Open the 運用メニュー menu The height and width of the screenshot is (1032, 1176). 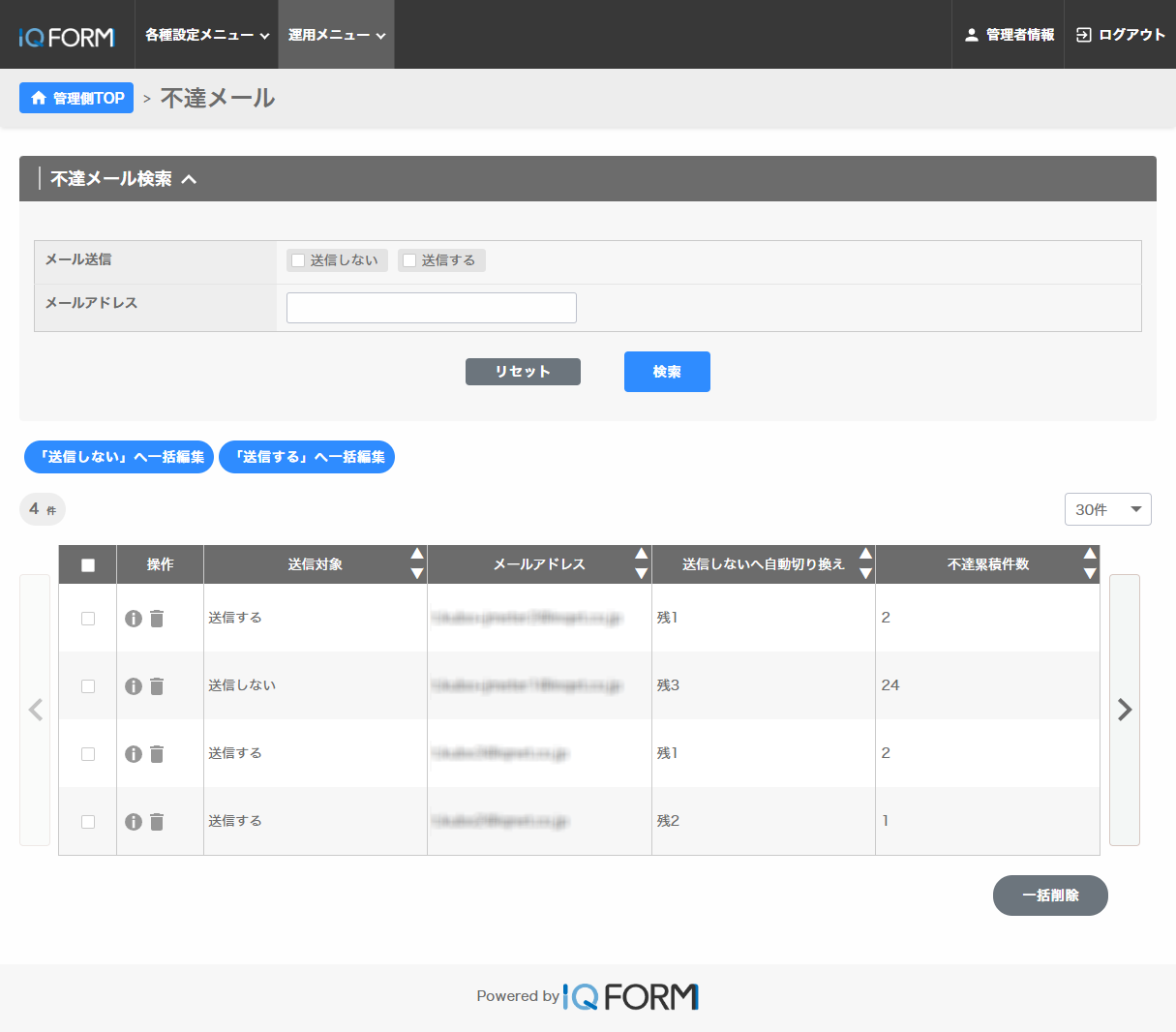click(336, 35)
